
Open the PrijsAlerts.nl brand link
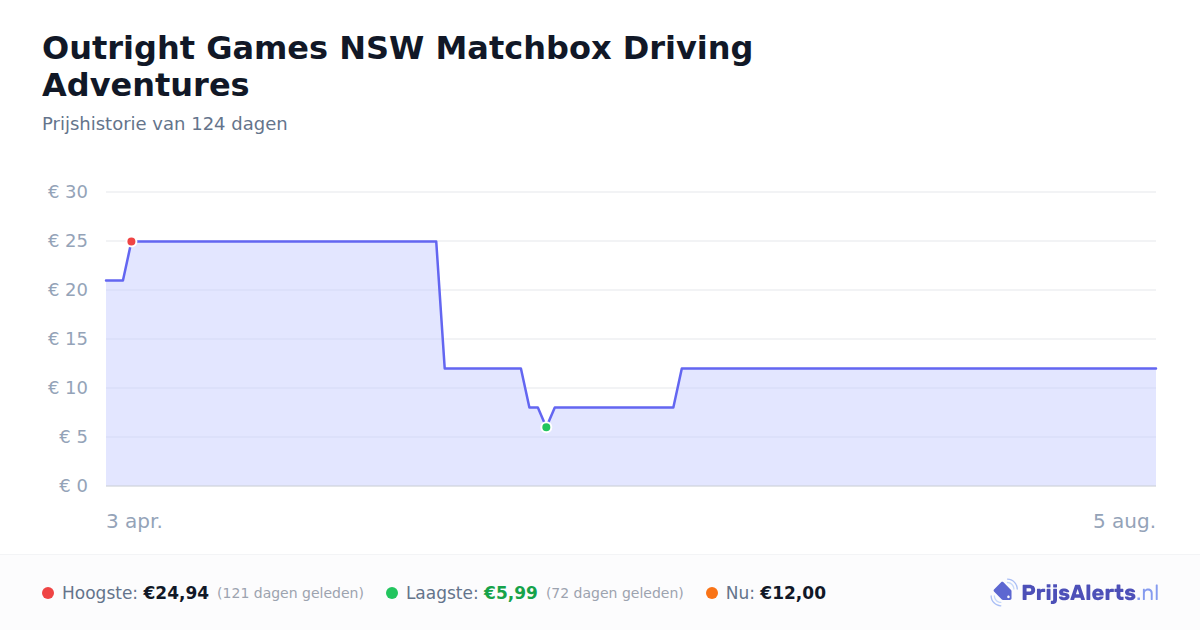pyautogui.click(x=1075, y=593)
